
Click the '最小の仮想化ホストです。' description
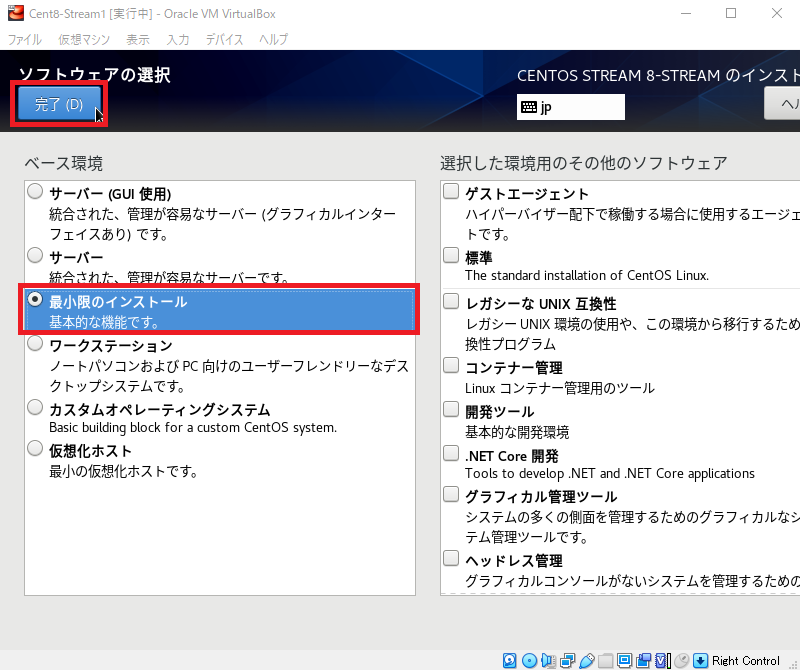123,472
